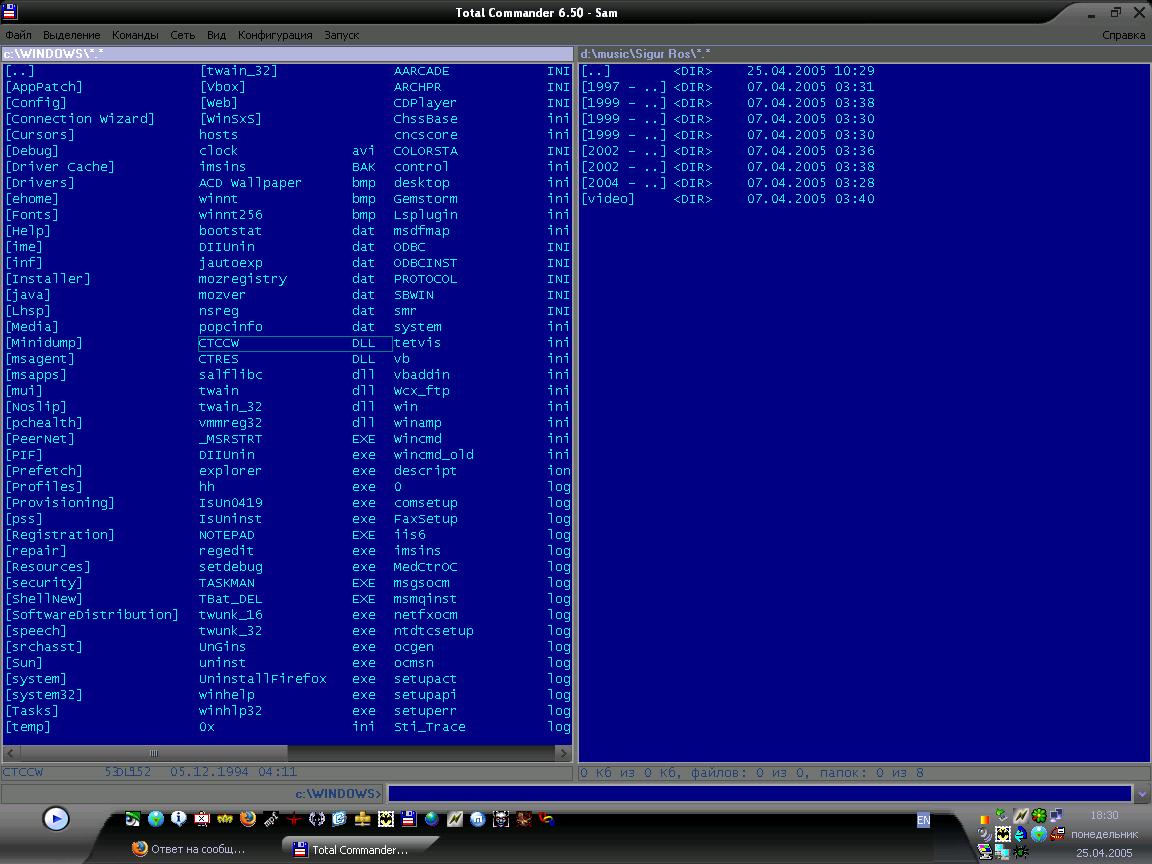
Task: Open the blue Maxthon quick launch icon
Action: coord(478,818)
